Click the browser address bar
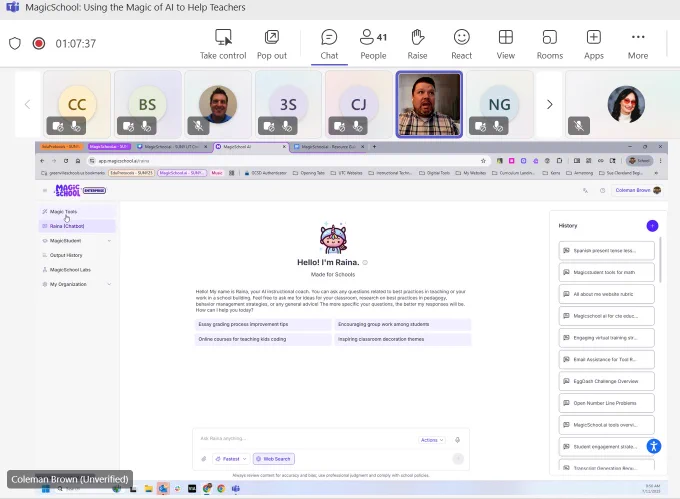This screenshot has width=680, height=499. point(286,161)
